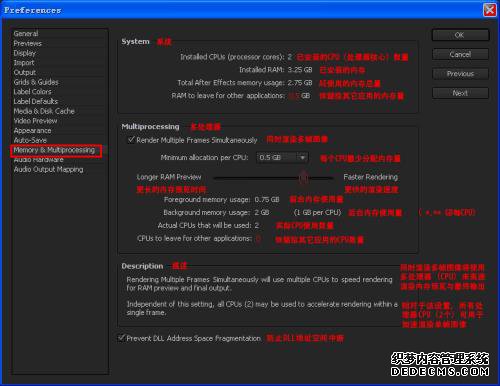The image size is (500, 386).
Task: Click the OK button
Action: coord(460,35)
